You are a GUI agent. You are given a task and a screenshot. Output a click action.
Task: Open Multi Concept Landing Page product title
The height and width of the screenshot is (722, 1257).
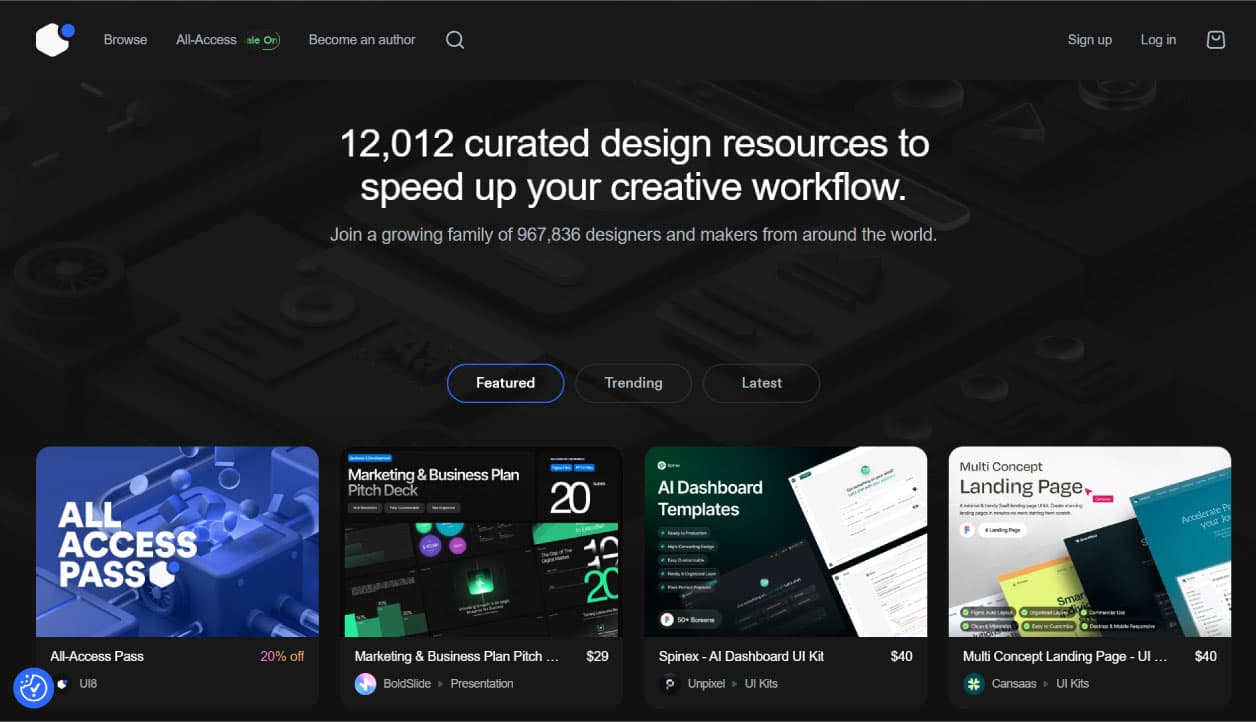click(x=1064, y=657)
